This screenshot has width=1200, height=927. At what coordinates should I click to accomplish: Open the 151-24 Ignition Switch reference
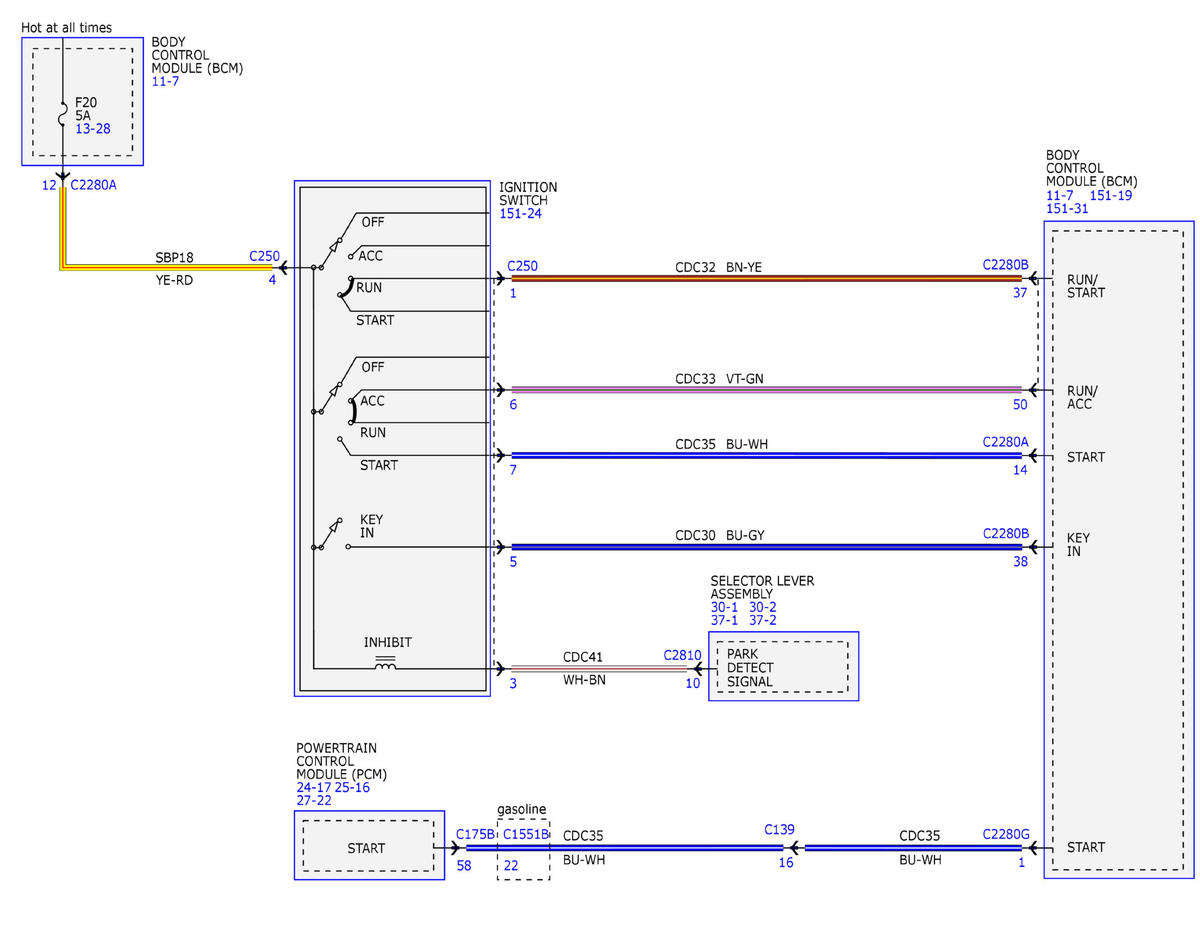(x=520, y=213)
